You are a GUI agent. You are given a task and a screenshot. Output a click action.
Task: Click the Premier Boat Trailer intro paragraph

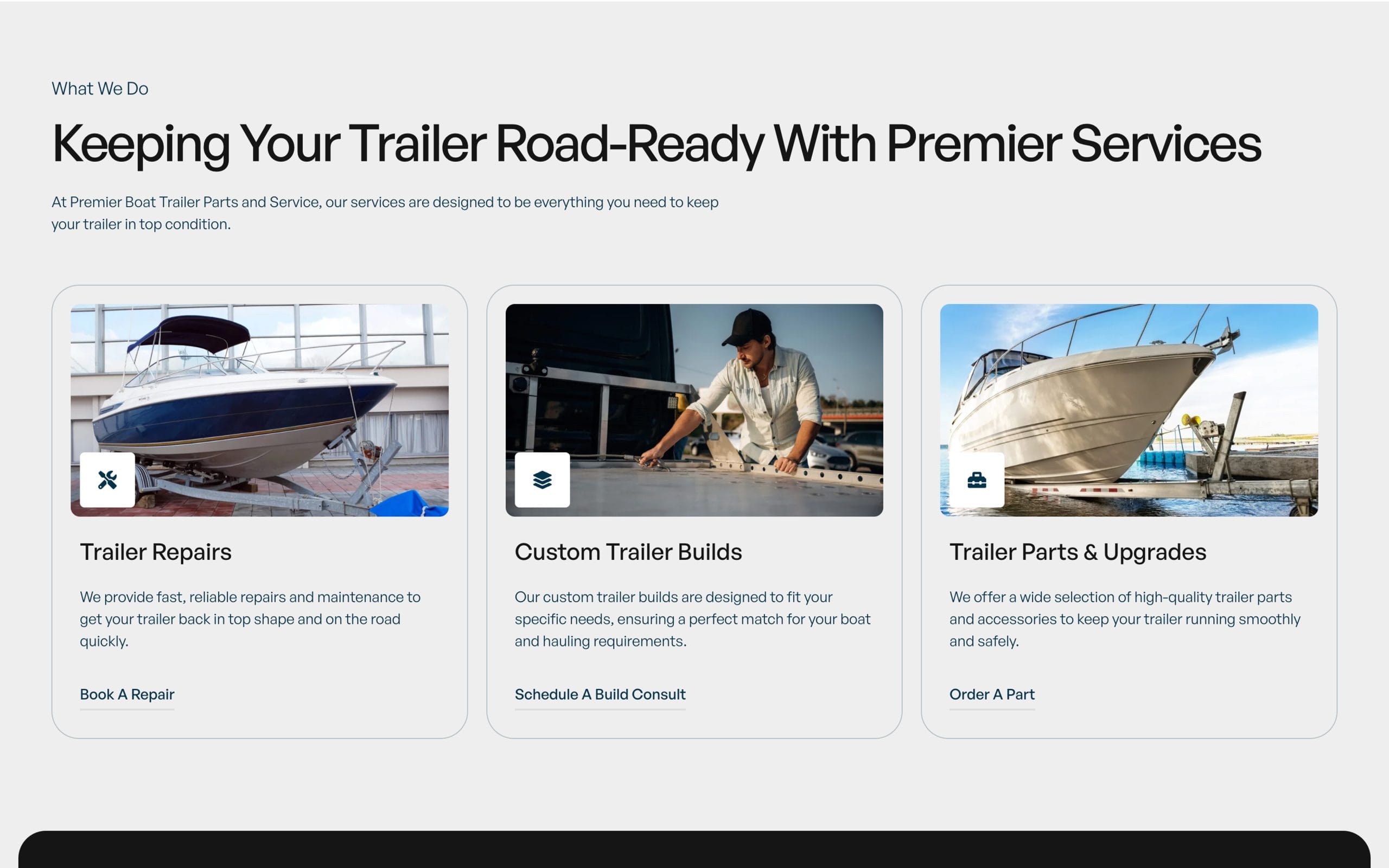click(385, 213)
